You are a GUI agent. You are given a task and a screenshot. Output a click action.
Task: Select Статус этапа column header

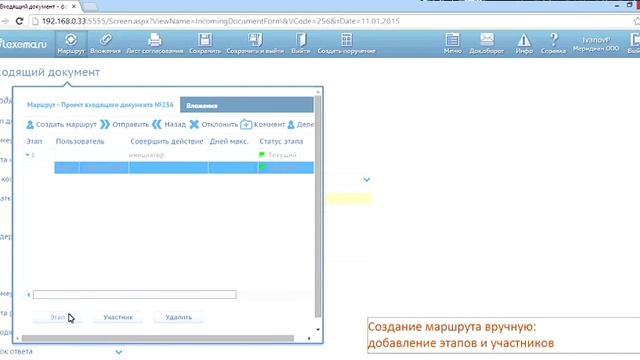281,141
